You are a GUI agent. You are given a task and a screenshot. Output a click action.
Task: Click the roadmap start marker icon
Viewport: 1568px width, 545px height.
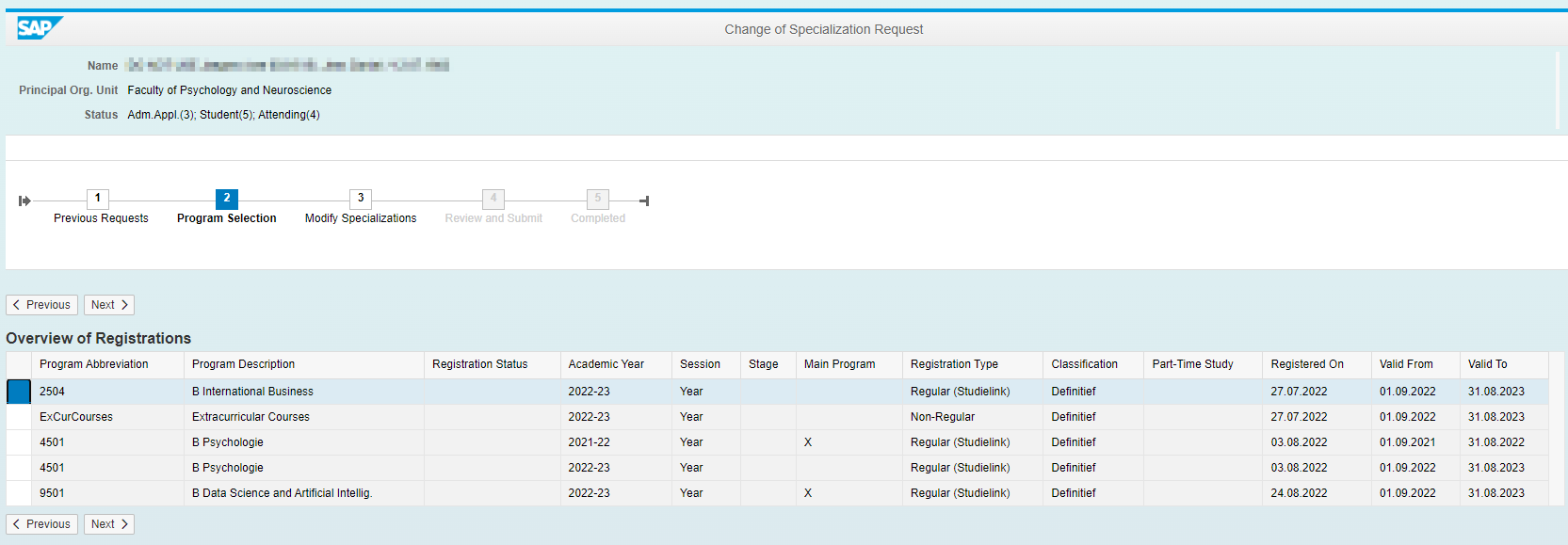coord(24,200)
